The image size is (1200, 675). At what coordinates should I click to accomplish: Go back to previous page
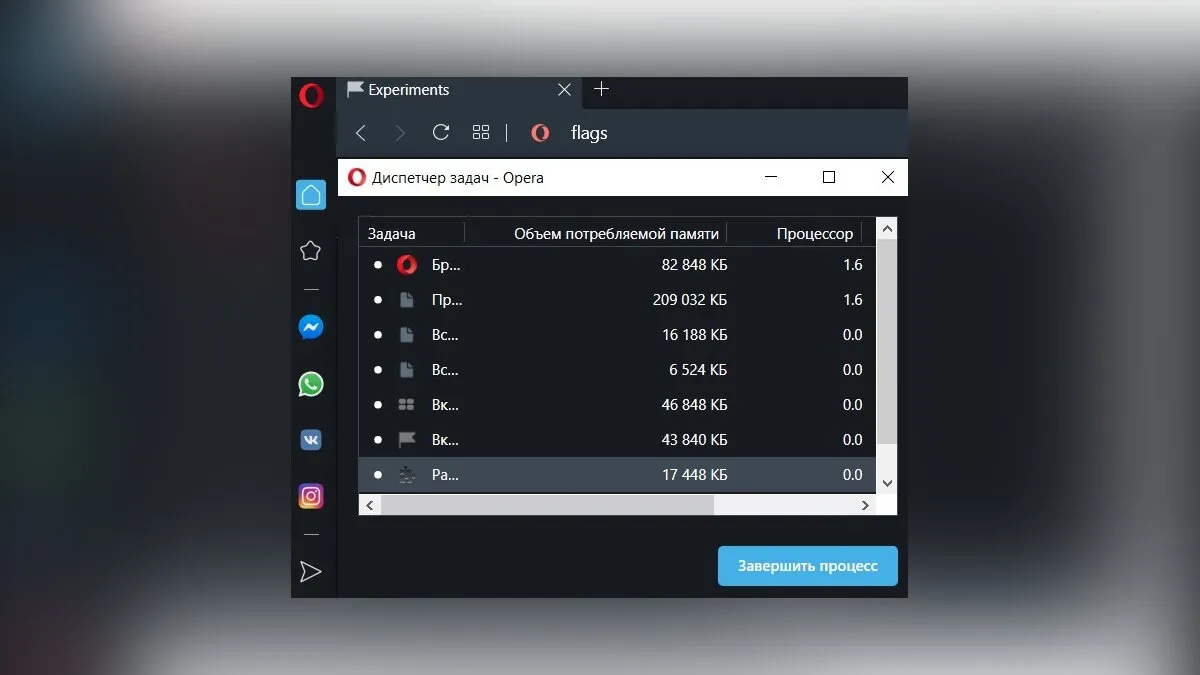coord(361,133)
